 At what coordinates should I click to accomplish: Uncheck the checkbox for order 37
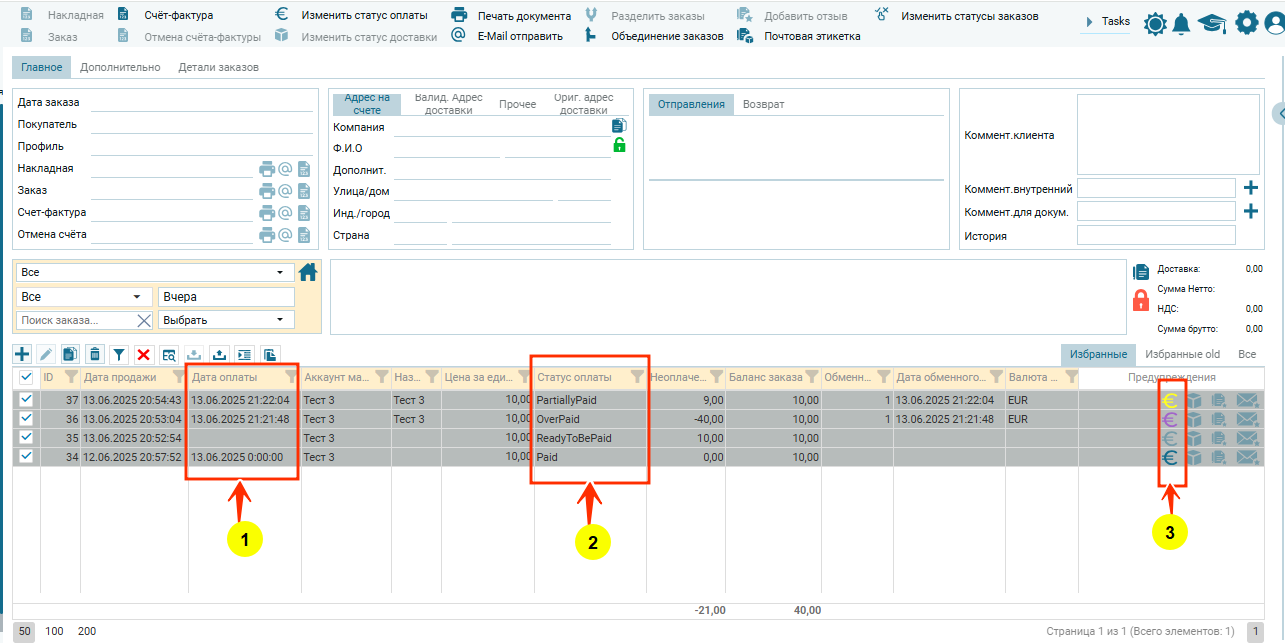[26, 400]
